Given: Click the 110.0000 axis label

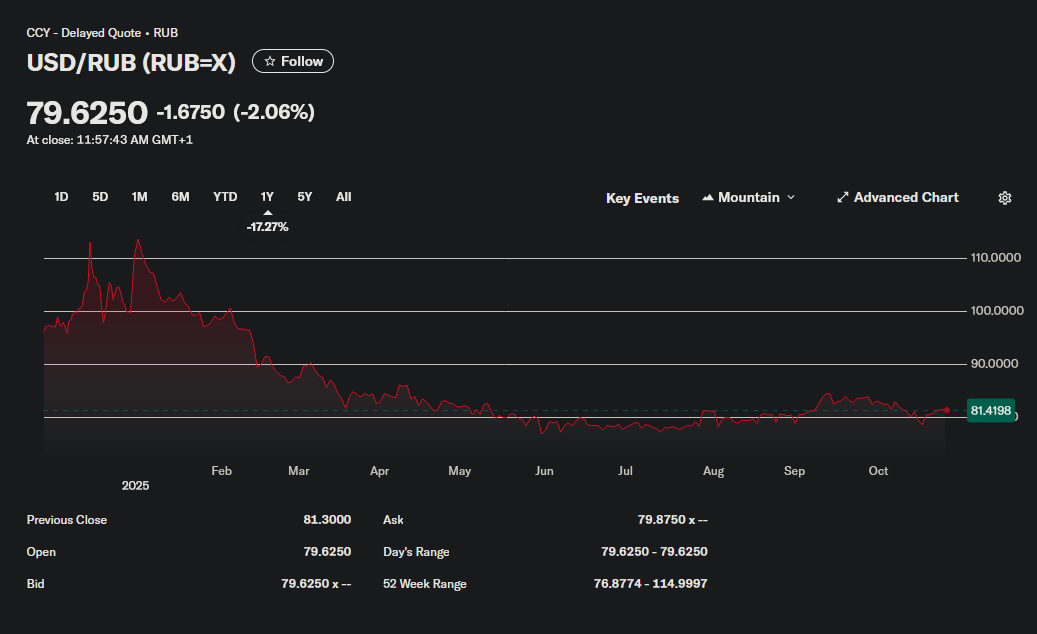Looking at the screenshot, I should [995, 258].
